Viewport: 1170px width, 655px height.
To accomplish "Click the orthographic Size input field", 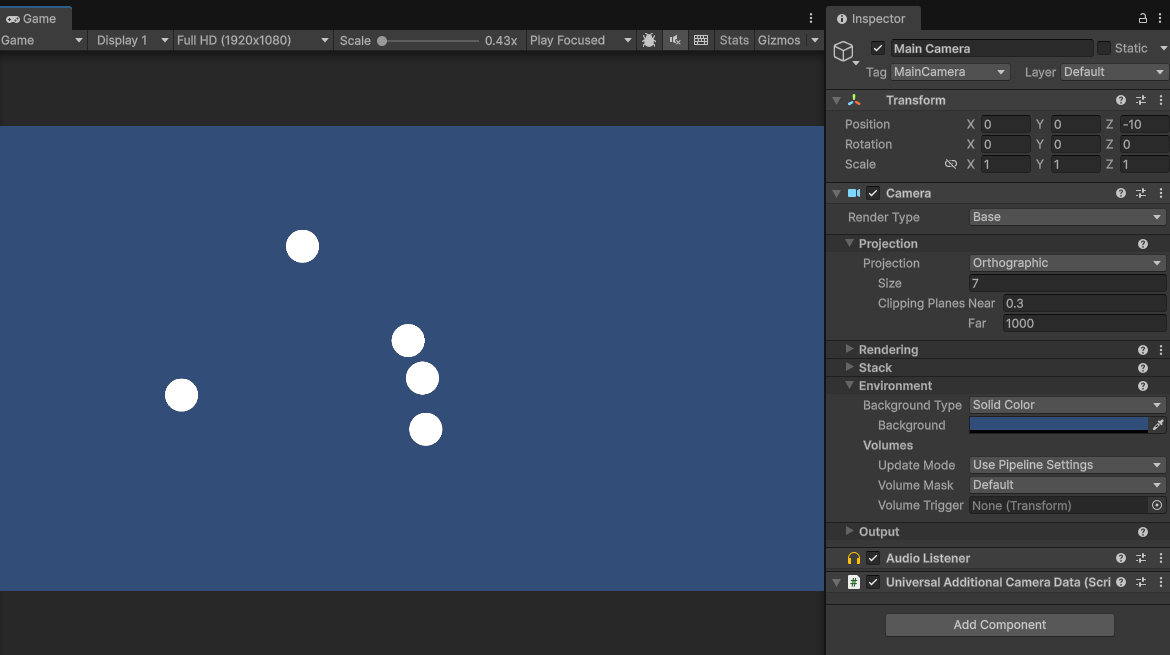I will (1067, 283).
